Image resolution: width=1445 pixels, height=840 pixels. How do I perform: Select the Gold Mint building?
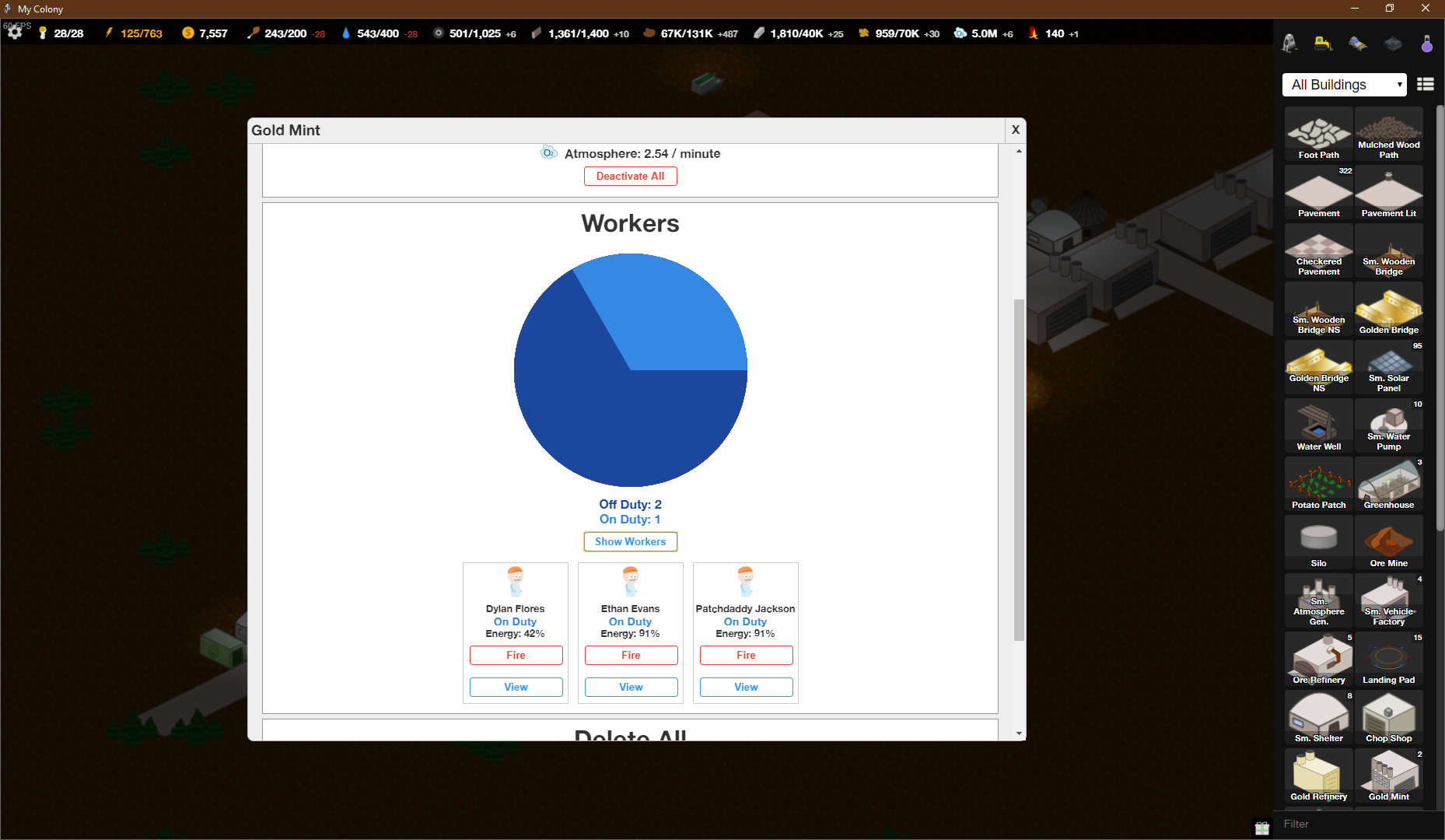point(1389,775)
